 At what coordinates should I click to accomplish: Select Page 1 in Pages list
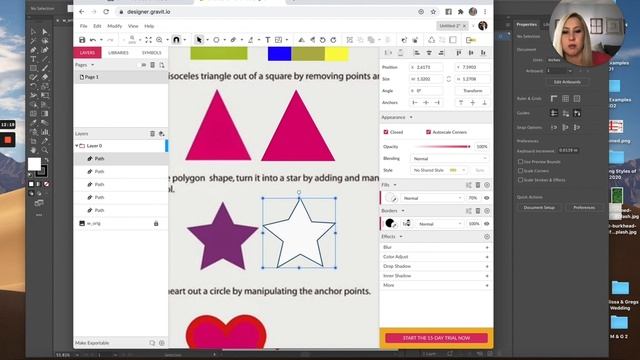(121, 77)
